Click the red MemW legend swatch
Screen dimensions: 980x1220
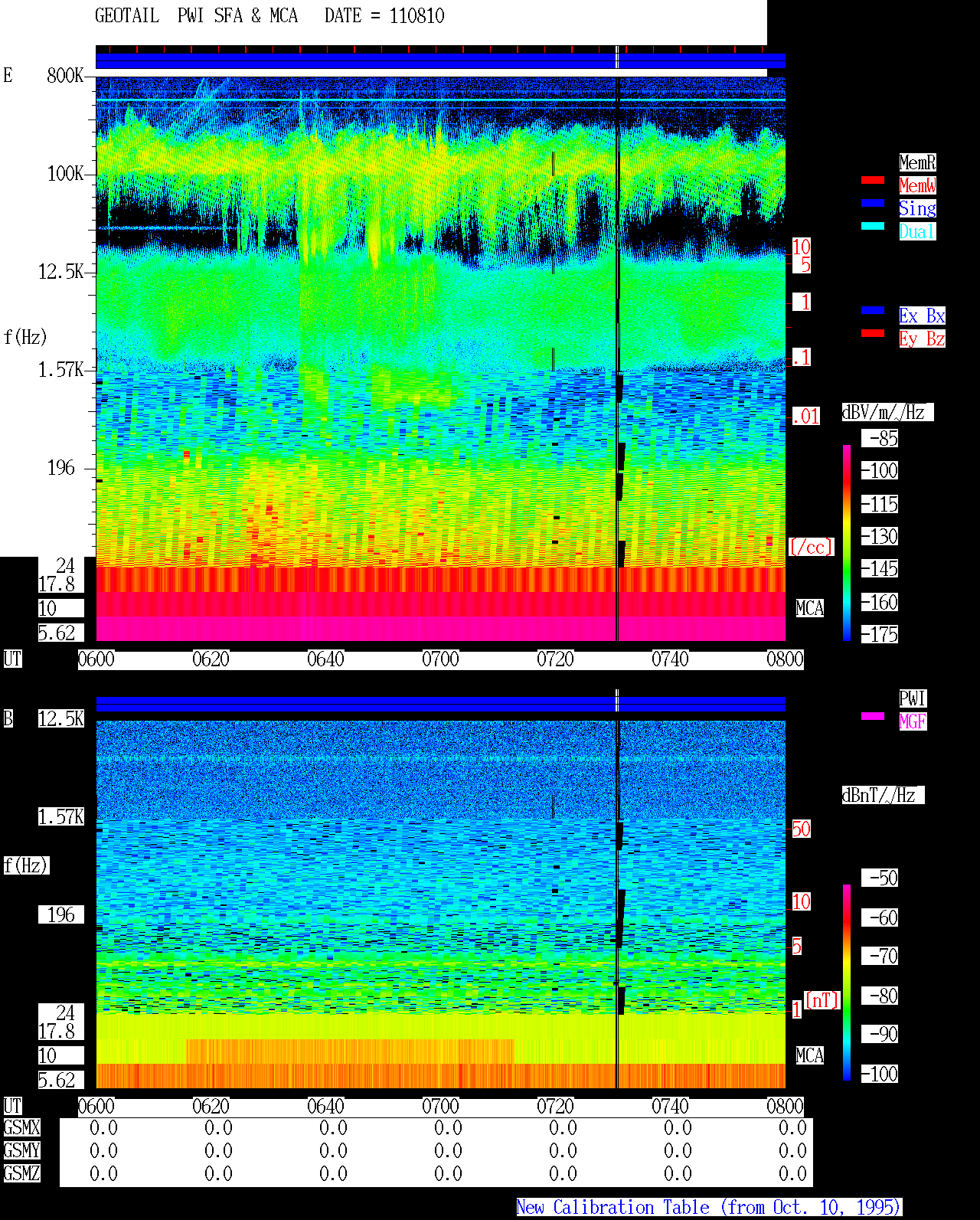click(x=873, y=180)
